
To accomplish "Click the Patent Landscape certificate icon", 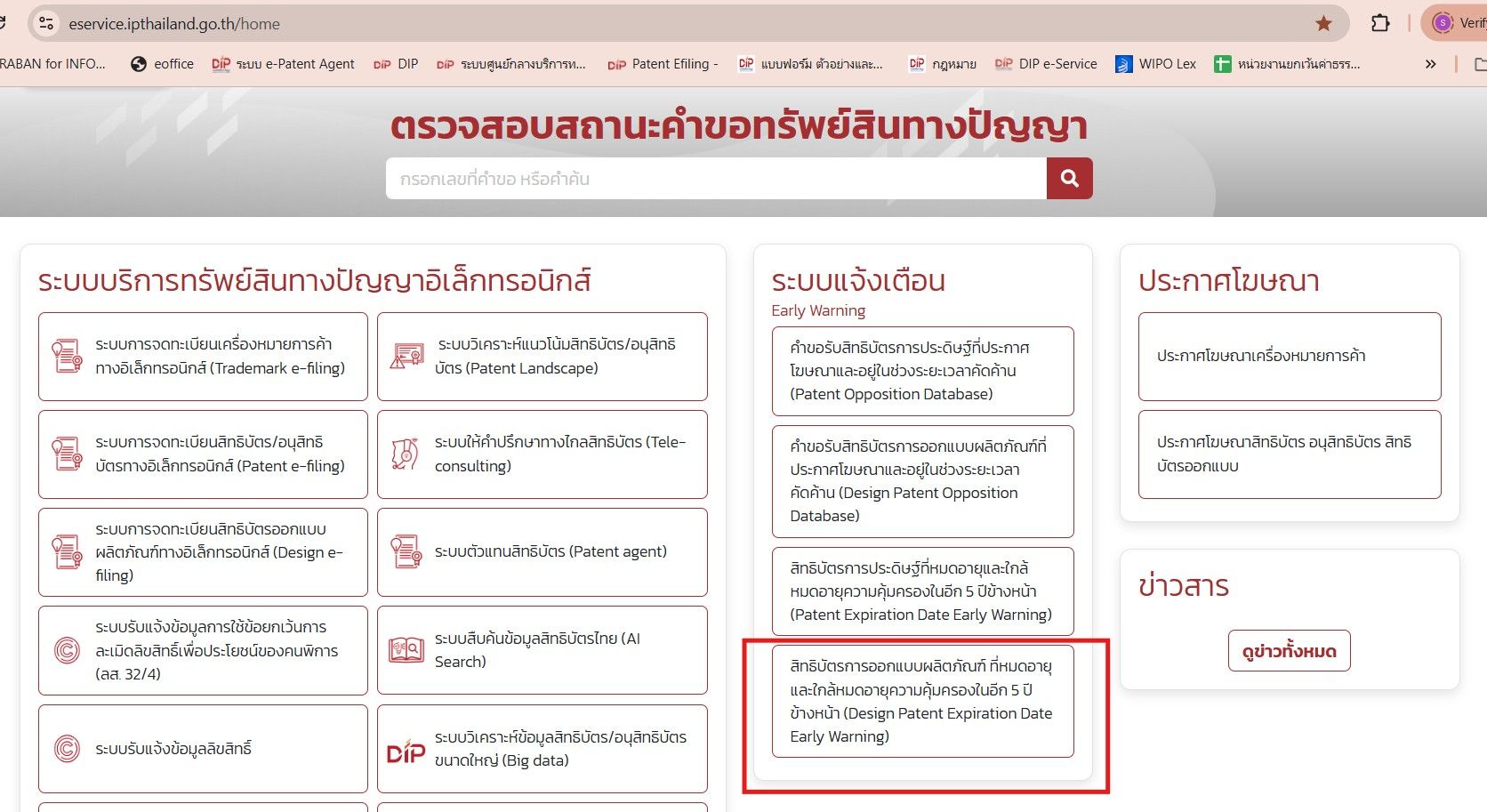I will pyautogui.click(x=406, y=356).
